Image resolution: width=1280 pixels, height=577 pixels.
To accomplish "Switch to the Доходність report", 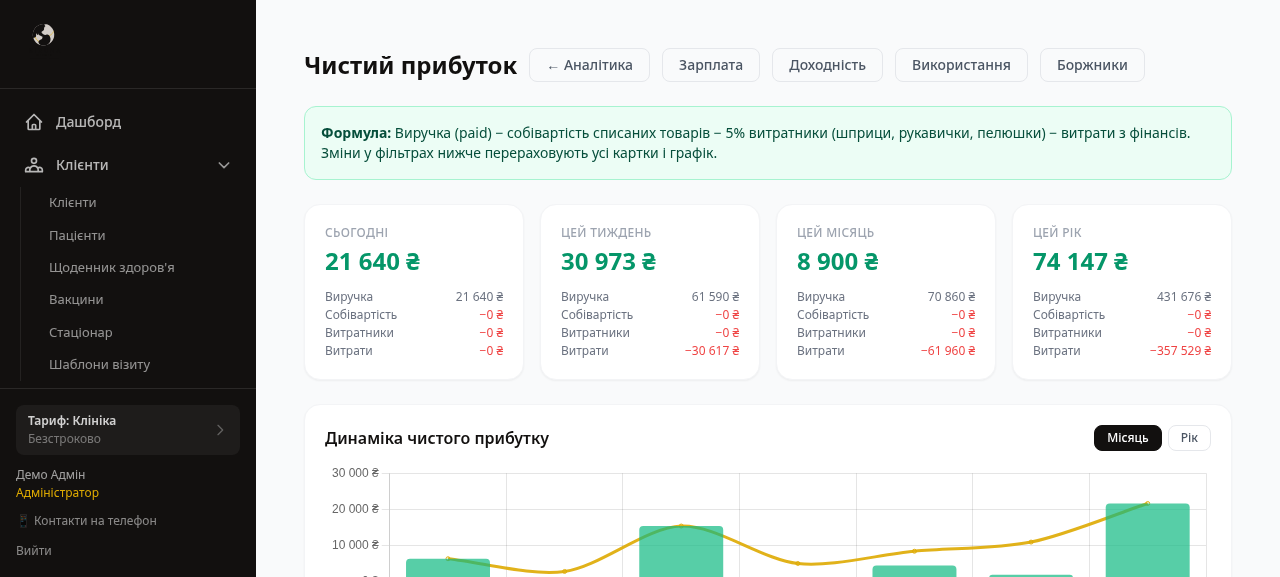I will (827, 65).
